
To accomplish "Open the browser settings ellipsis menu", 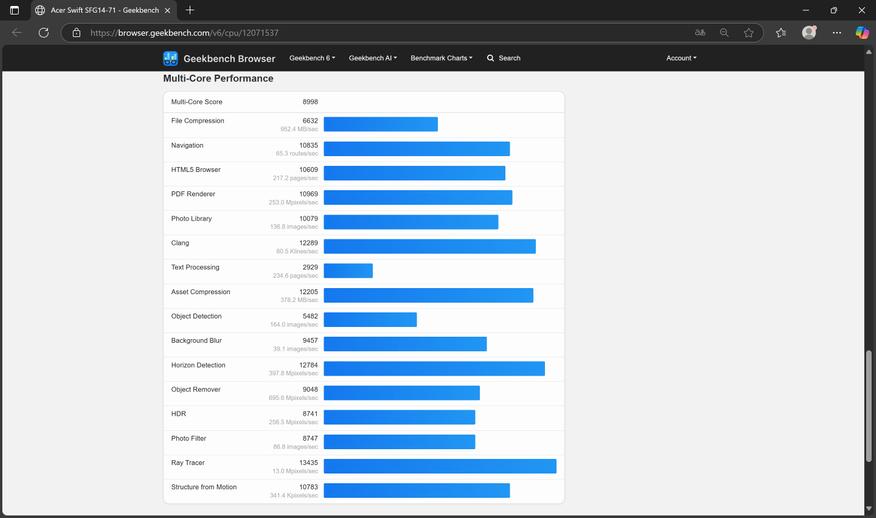I will [836, 32].
